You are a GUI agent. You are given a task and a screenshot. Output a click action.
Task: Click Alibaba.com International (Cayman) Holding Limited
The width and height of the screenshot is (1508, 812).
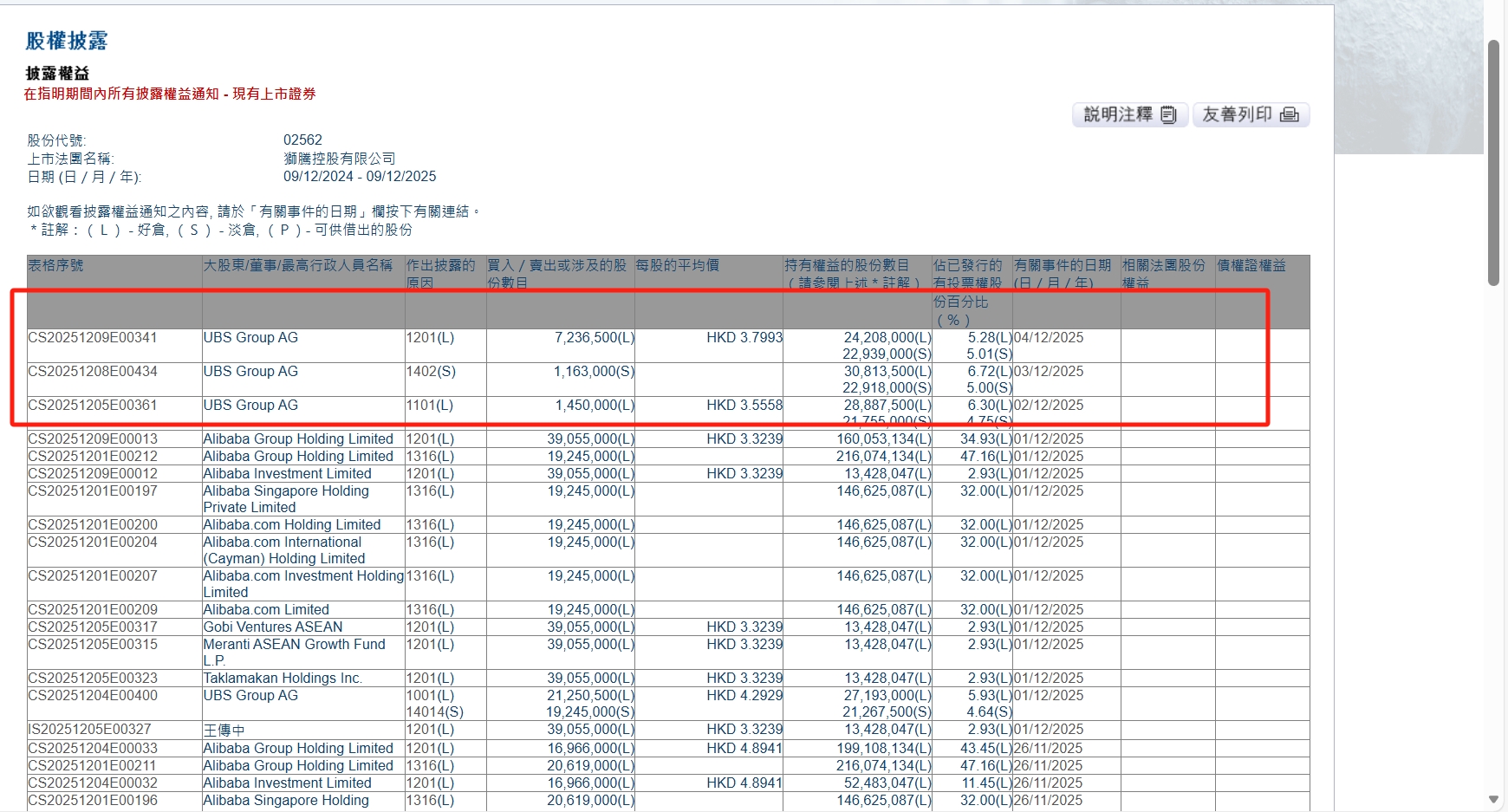coord(284,550)
